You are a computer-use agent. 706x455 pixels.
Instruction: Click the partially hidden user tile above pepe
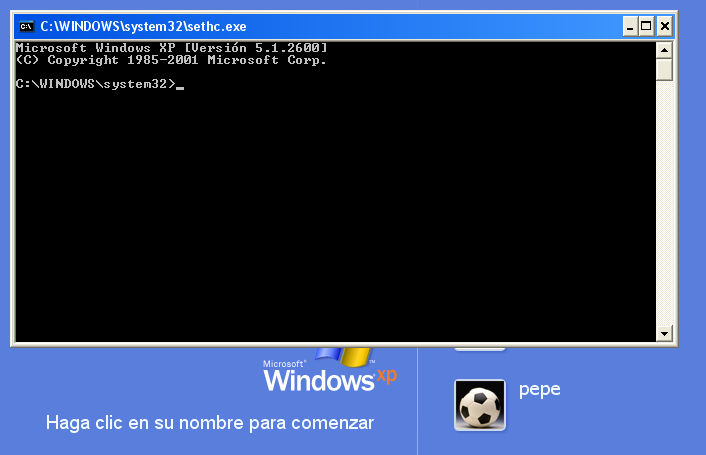point(480,349)
